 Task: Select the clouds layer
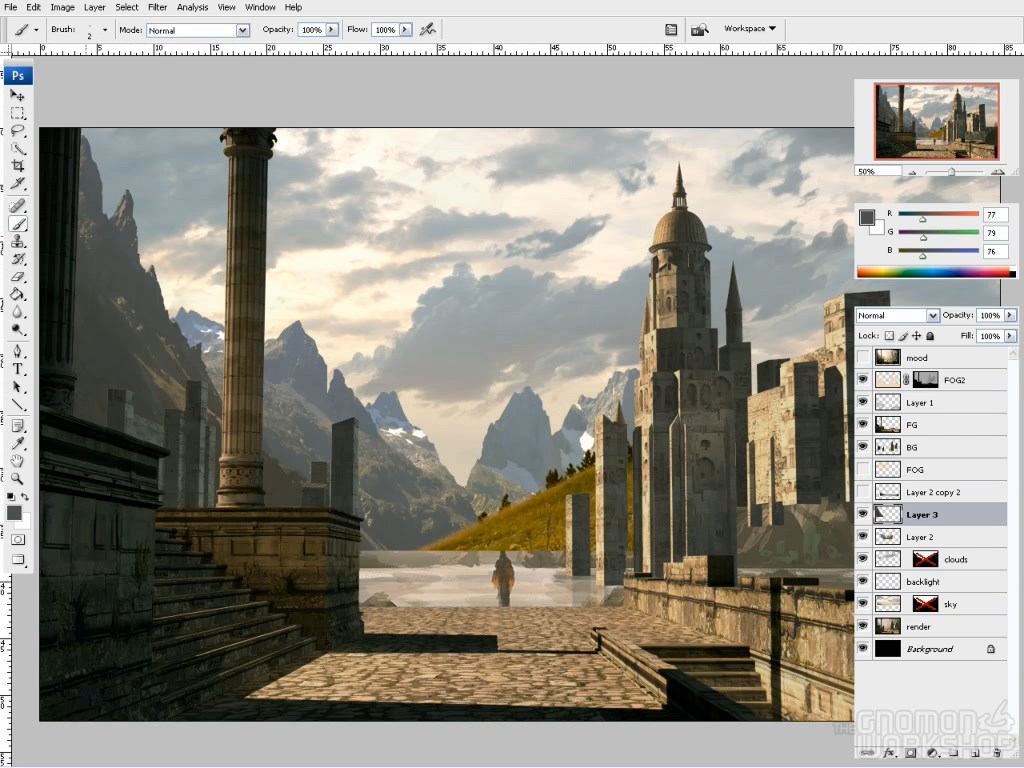955,559
